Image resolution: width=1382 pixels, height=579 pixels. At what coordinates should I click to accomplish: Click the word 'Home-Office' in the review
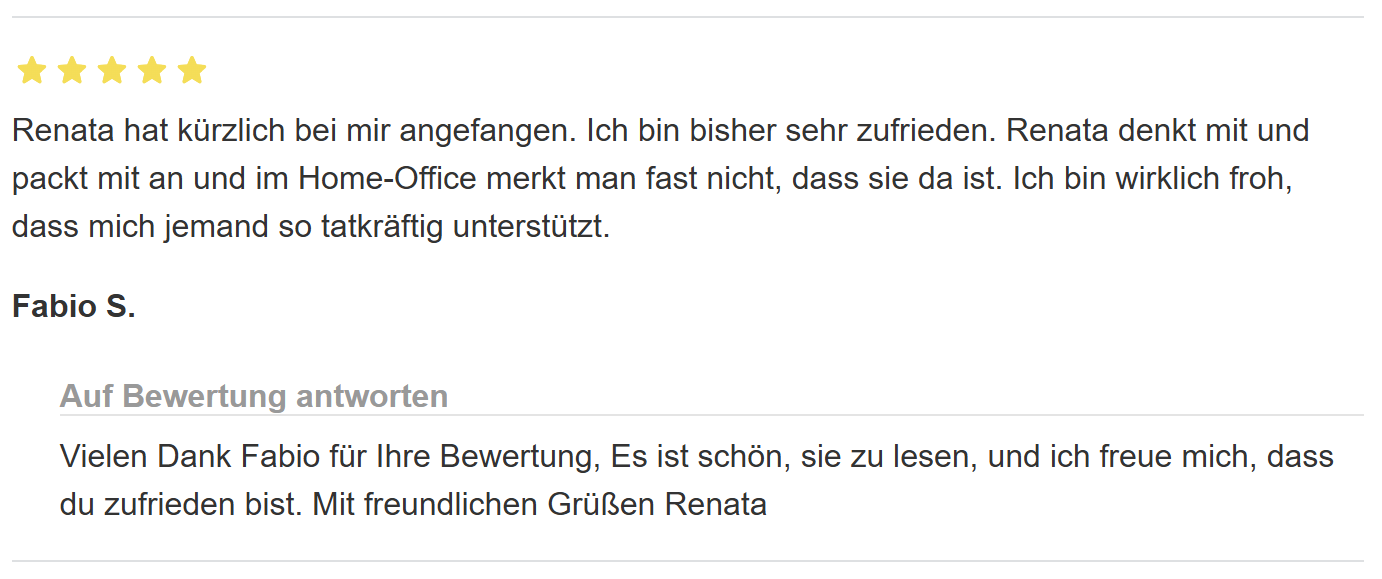tap(387, 178)
